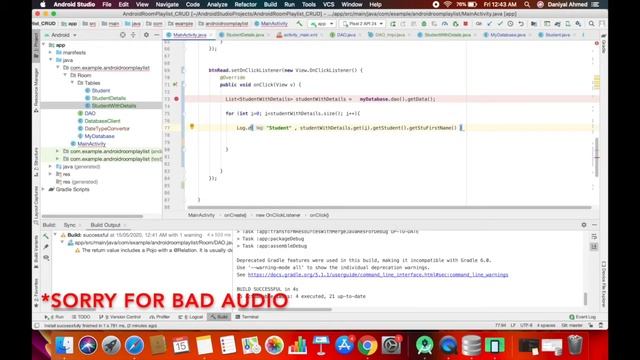Screen dimensions: 640x360
Task: Collapse the app module tree node
Action: pyautogui.click(x=44, y=45)
